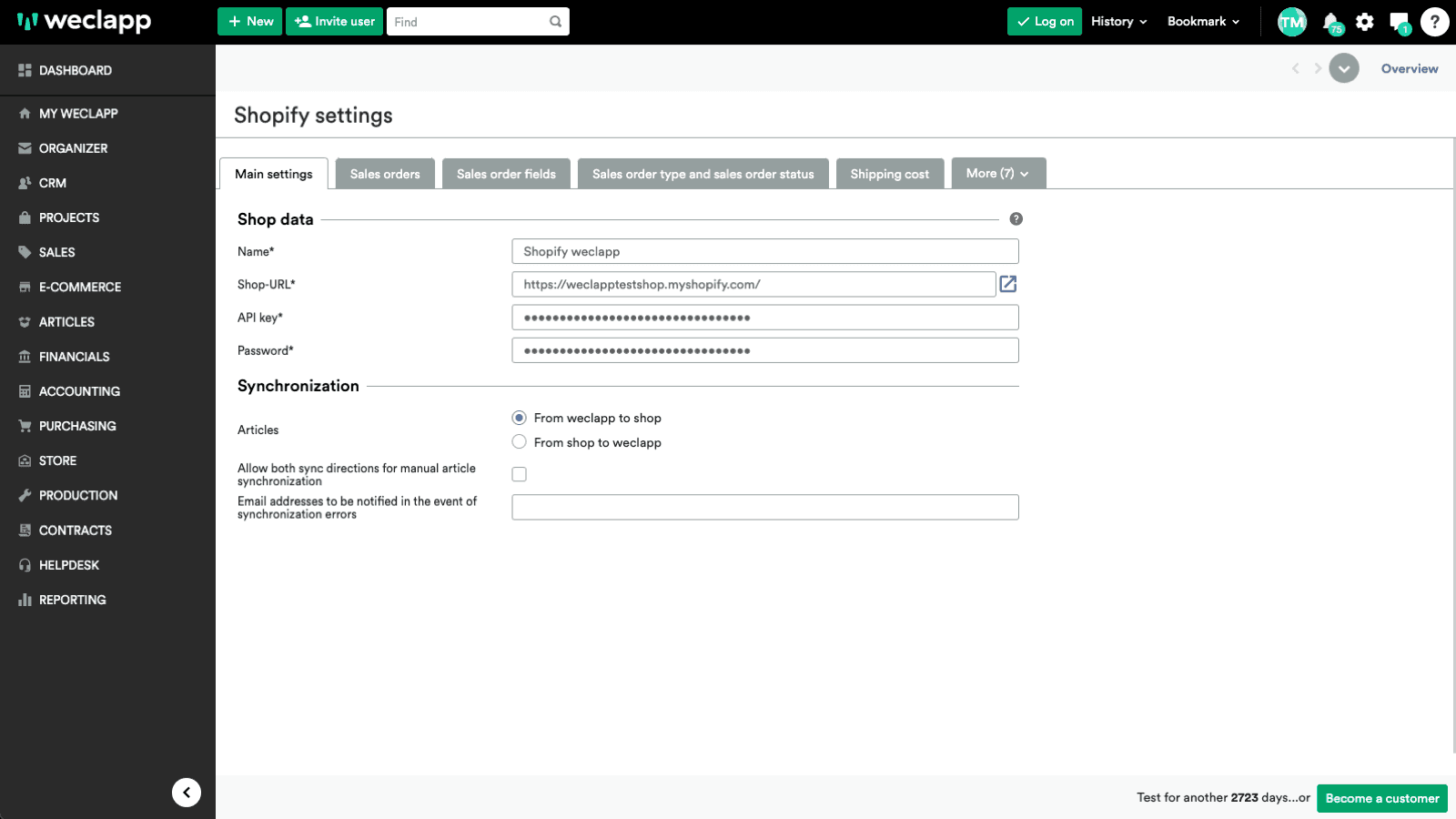Click the Shop data help question mark icon

pos(1016,219)
